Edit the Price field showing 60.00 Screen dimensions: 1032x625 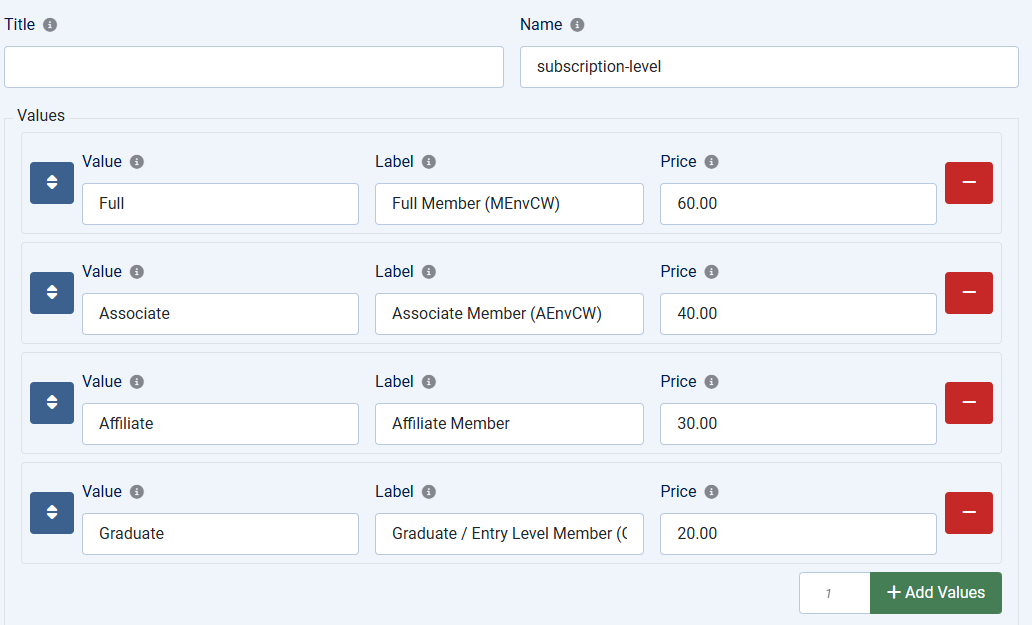[x=798, y=204]
